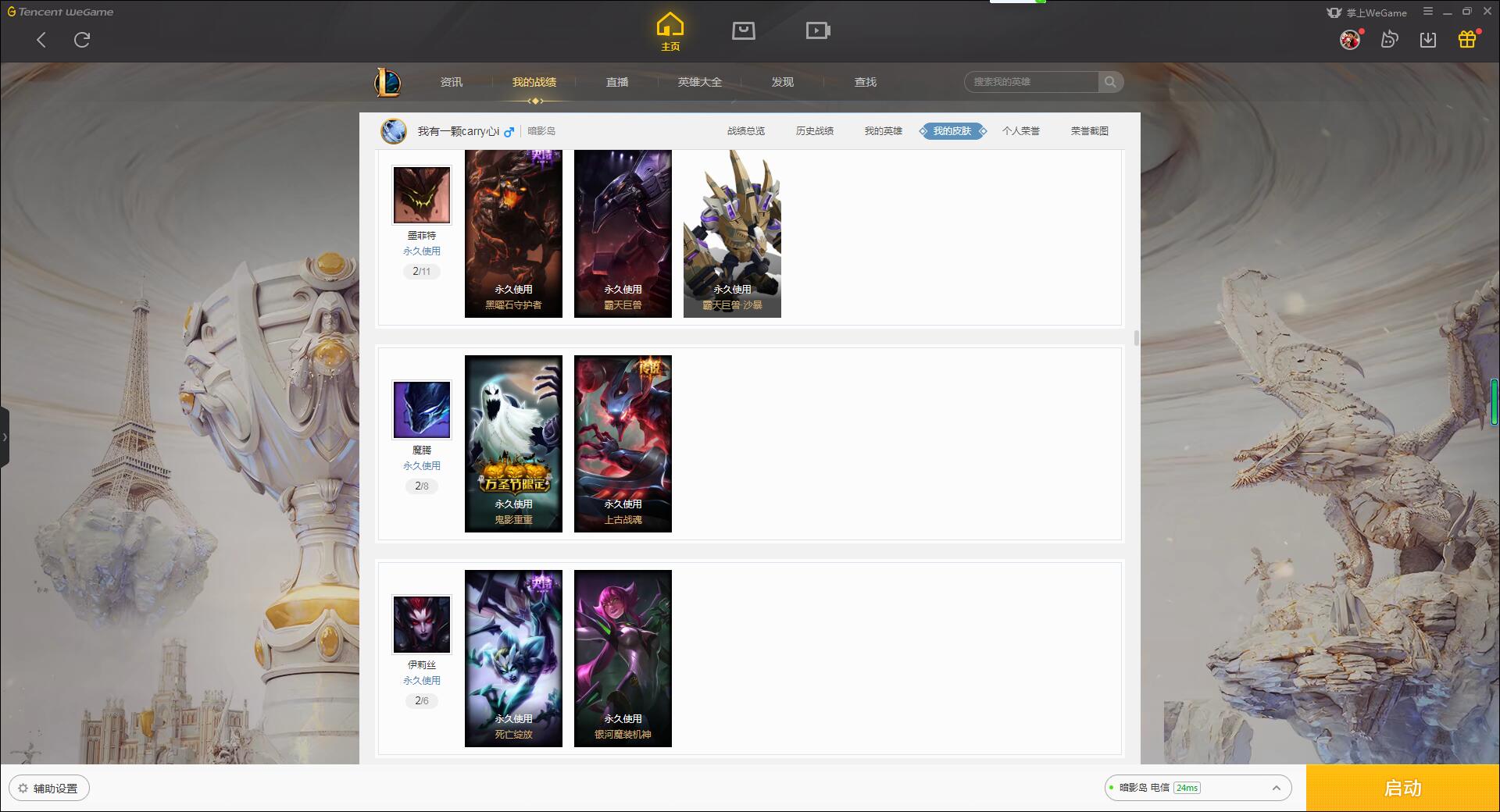Viewport: 1500px width, 812px height.
Task: Switch to 英雄大全 tab
Action: click(x=699, y=82)
